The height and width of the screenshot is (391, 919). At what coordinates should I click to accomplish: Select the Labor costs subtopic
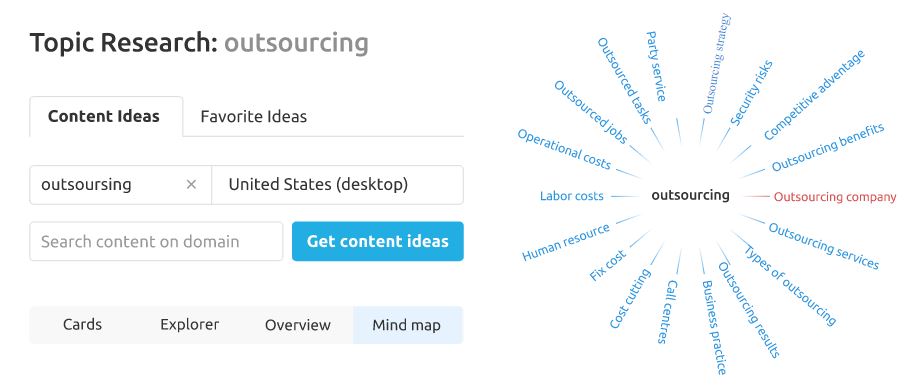click(571, 196)
